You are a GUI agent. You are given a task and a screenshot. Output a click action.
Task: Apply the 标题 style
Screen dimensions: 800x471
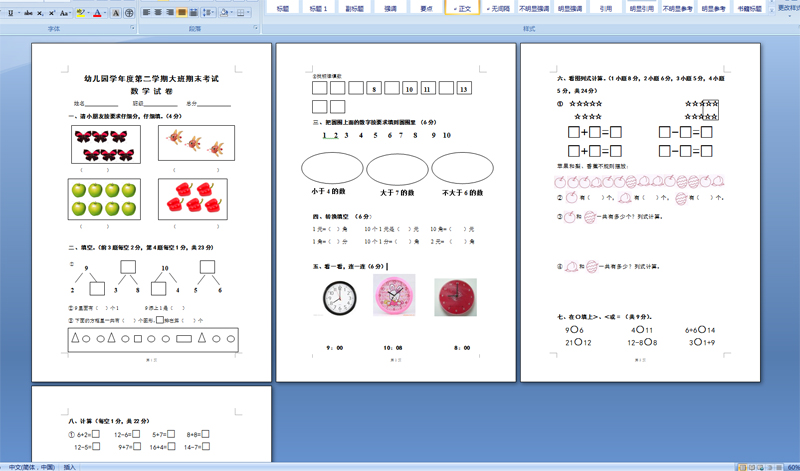click(x=282, y=7)
